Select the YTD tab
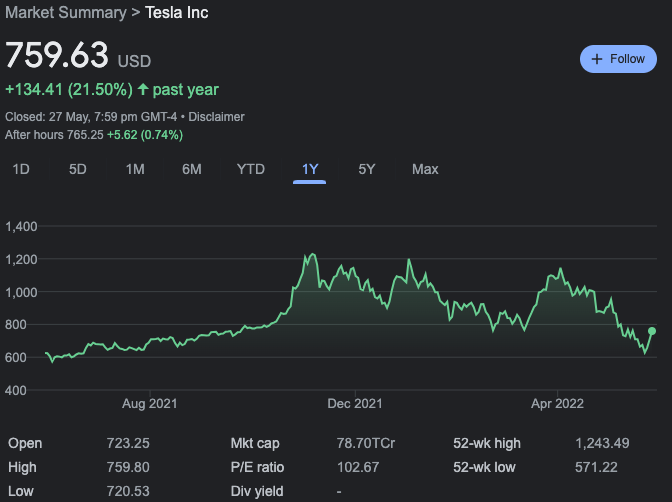Image resolution: width=672 pixels, height=502 pixels. (x=250, y=169)
